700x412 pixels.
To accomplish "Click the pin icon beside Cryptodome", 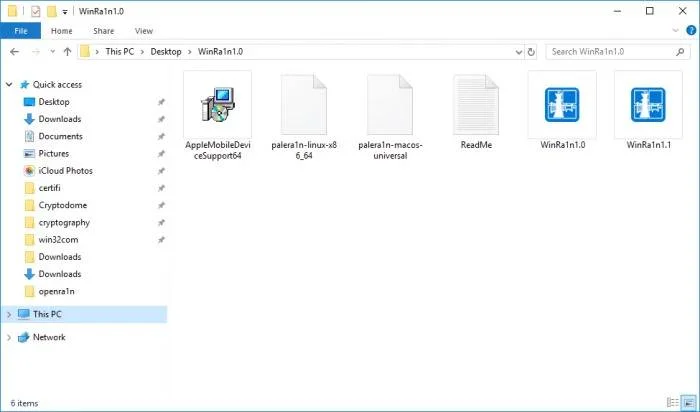I will point(161,205).
